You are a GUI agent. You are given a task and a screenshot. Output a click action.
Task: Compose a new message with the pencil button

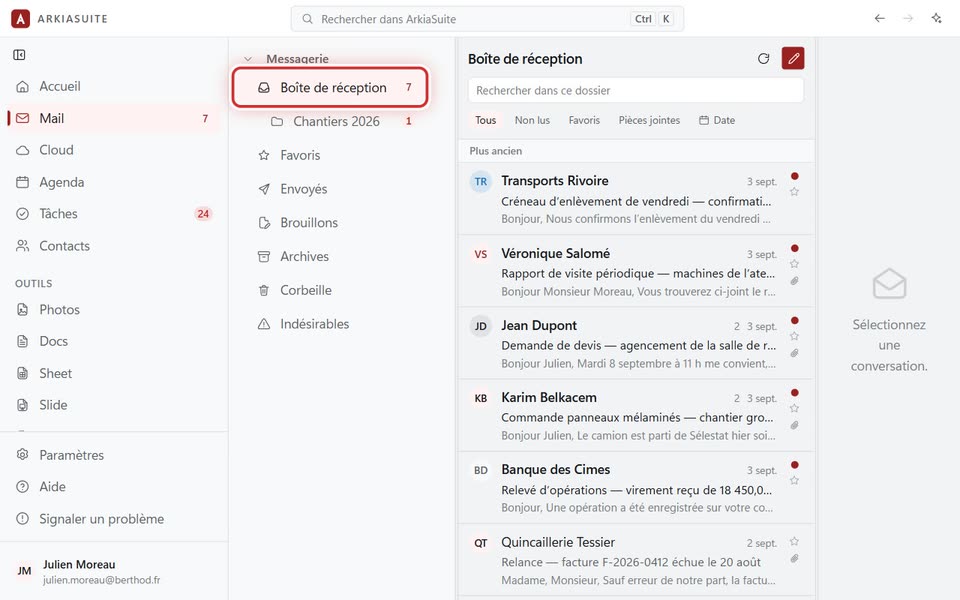[793, 59]
